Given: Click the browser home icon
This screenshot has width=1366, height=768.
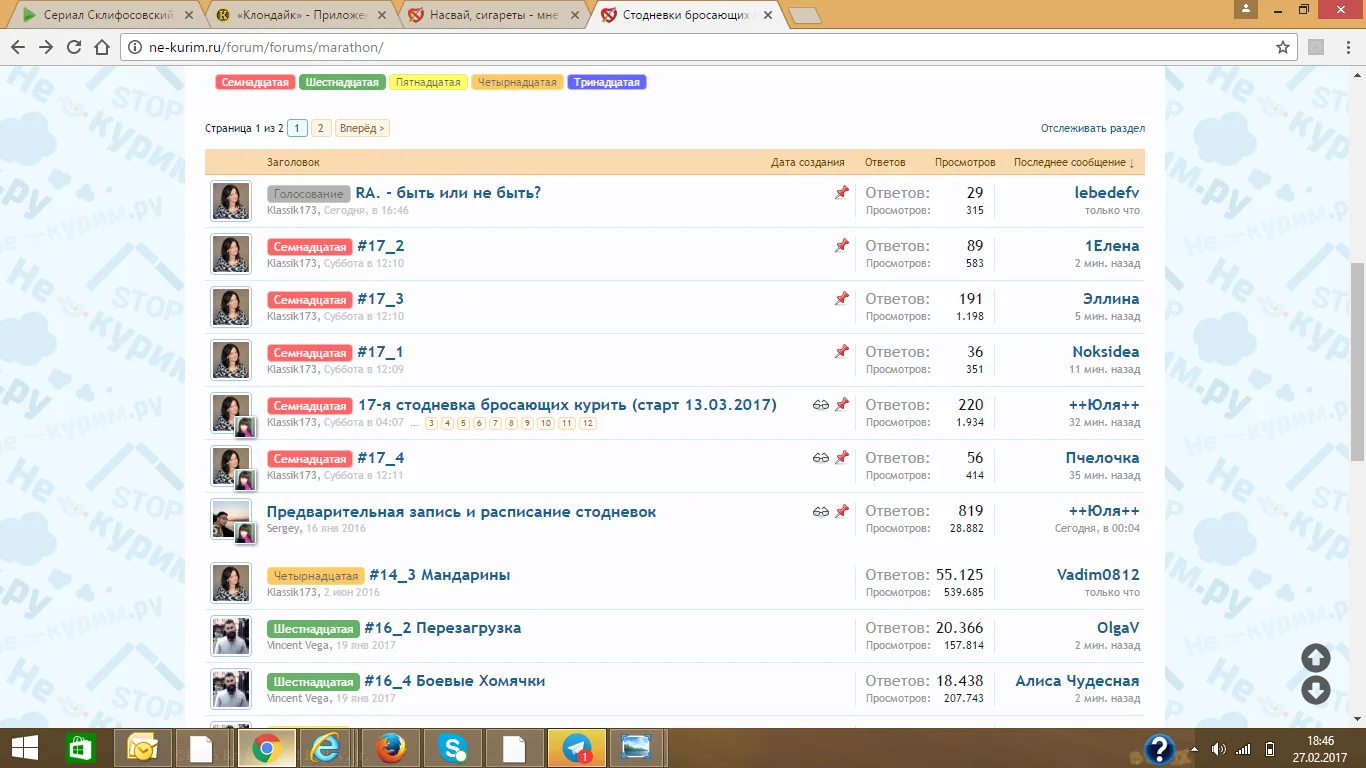Looking at the screenshot, I should tap(102, 47).
